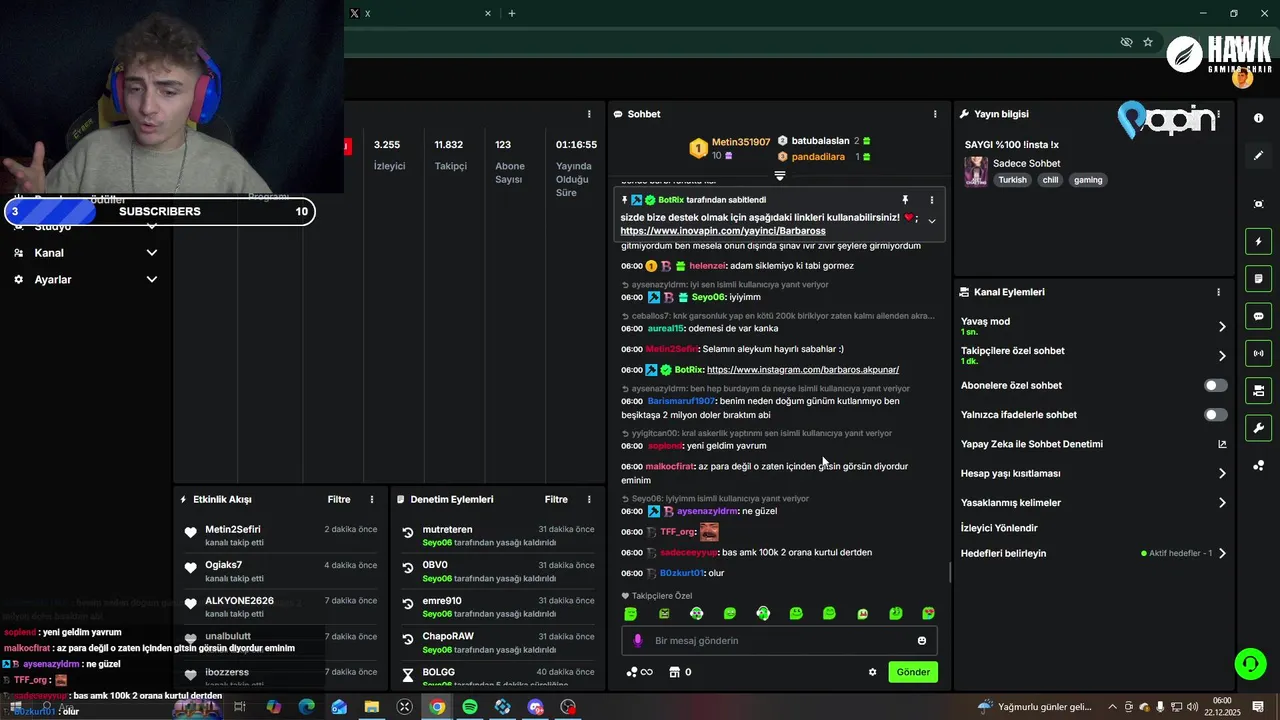Toggle the broadcast signal panel icon in sidebar
The height and width of the screenshot is (720, 1280).
point(1258,353)
